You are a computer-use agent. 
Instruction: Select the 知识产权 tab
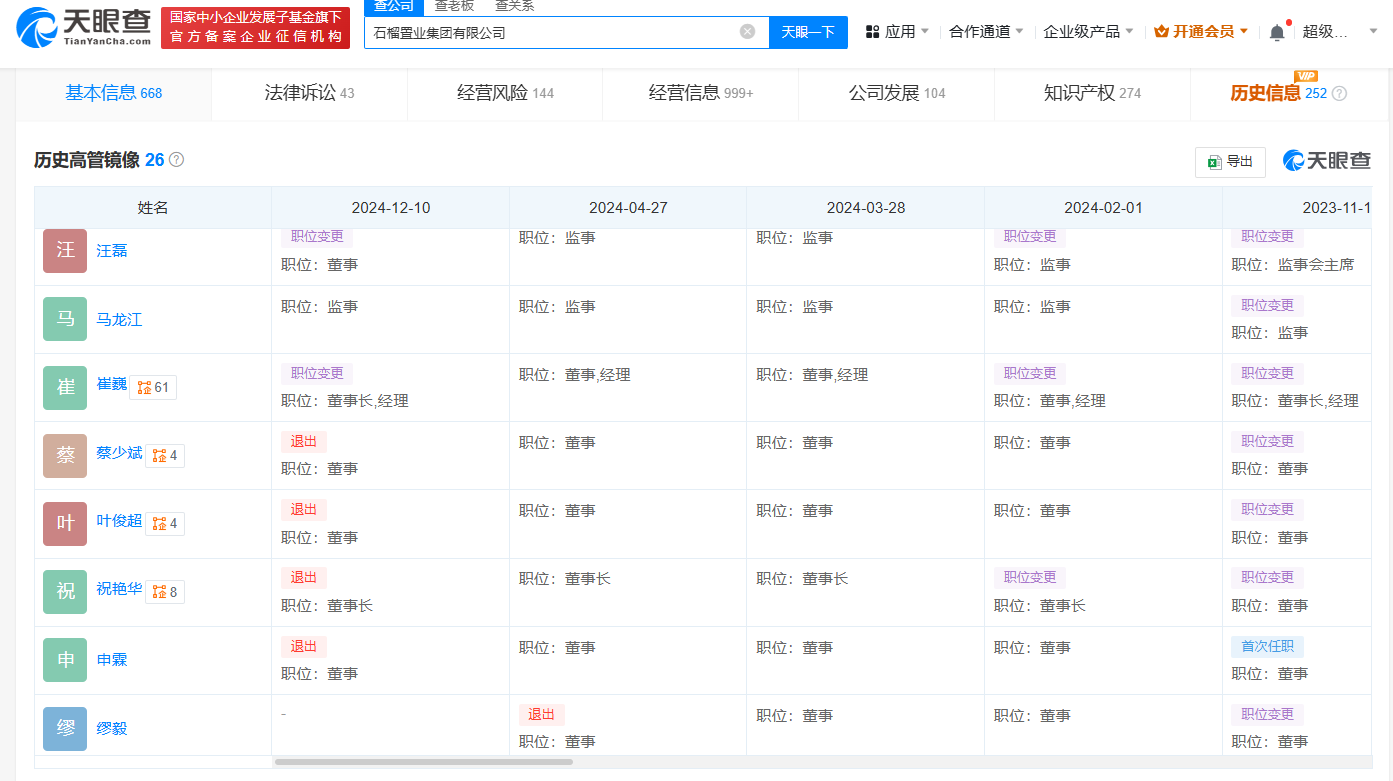tap(1092, 94)
